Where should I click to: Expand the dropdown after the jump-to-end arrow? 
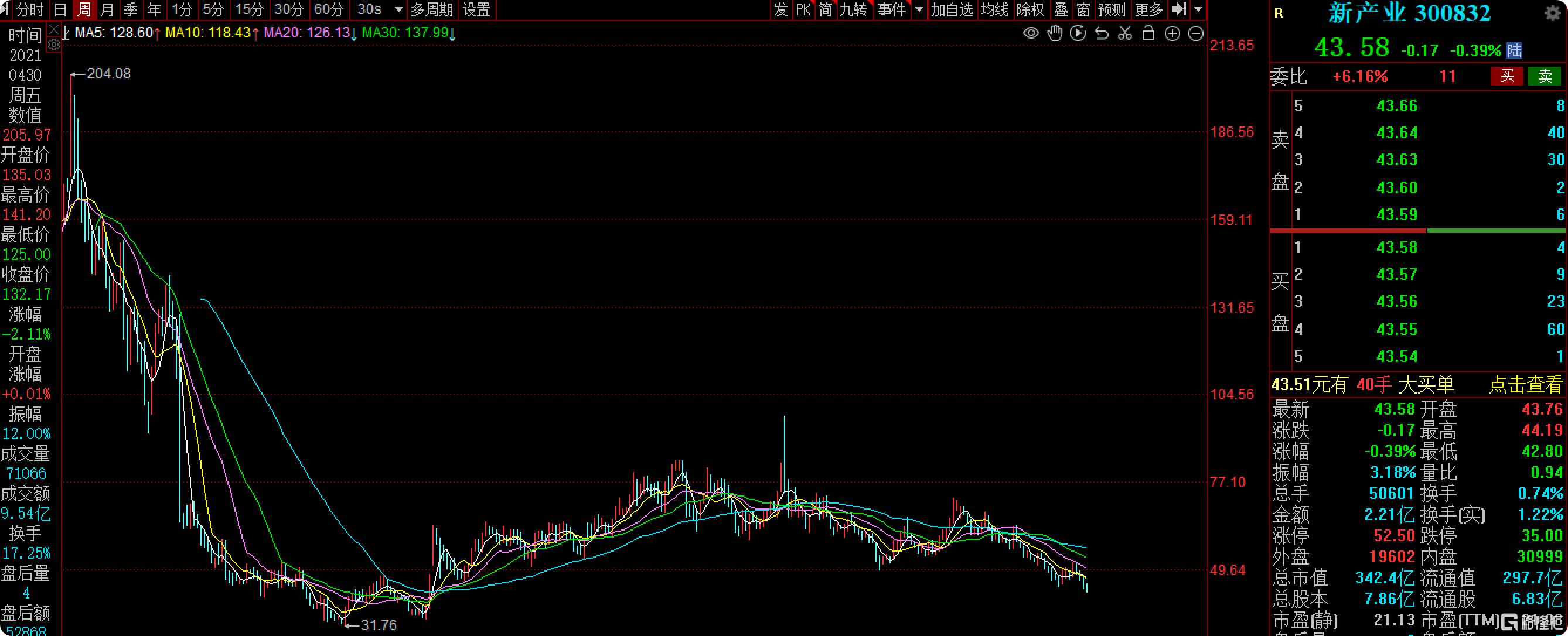pos(1198,9)
